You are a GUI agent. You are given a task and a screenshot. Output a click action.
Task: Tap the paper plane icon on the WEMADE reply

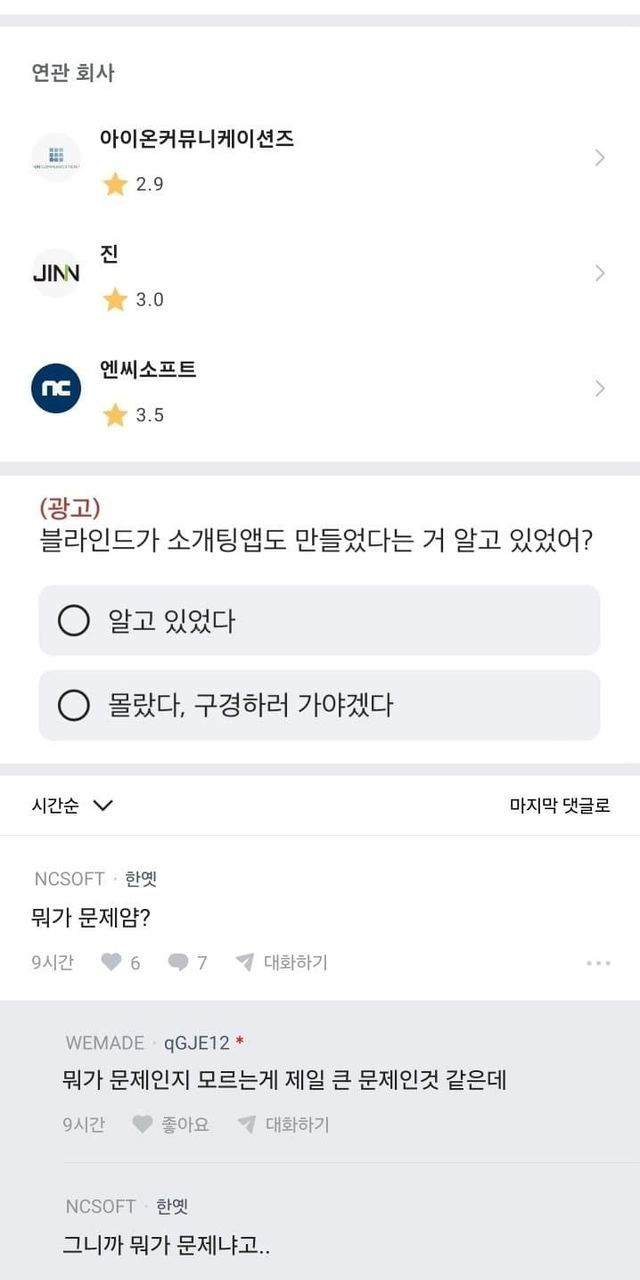(247, 1124)
